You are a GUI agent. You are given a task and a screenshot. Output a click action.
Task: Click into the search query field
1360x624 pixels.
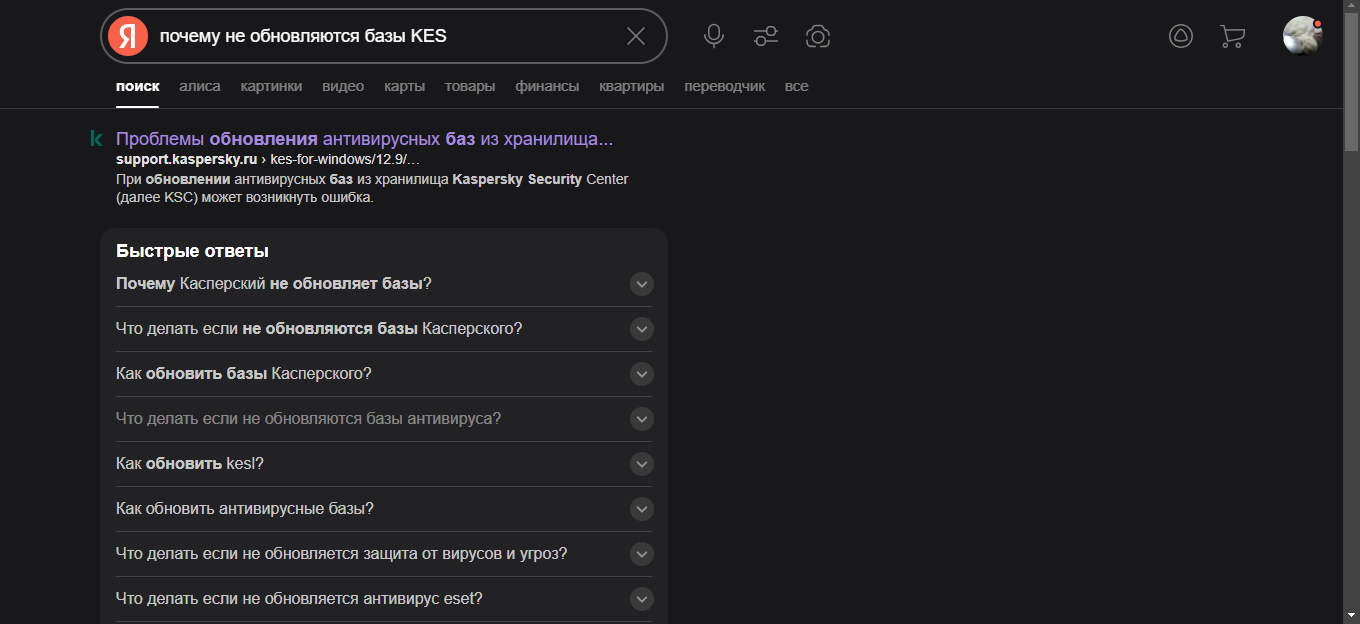pyautogui.click(x=380, y=36)
